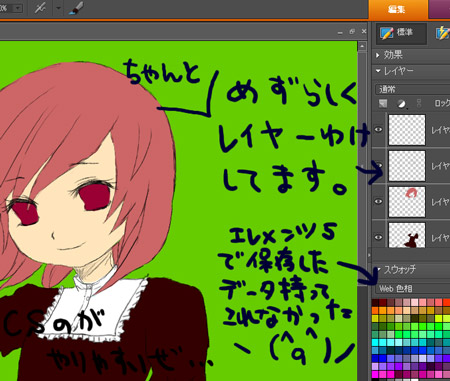Minimize the document window

click(340, 32)
